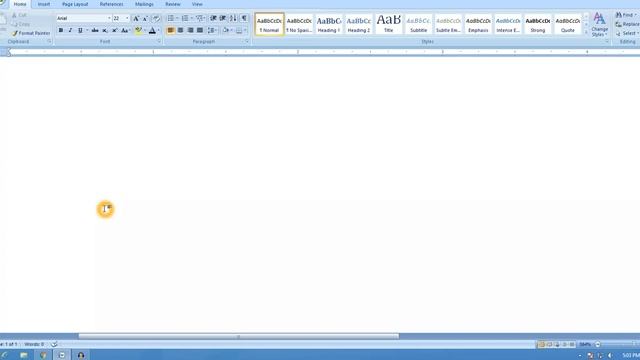Toggle strikethrough formatting
Viewport: 640px width, 360px height.
point(95,30)
